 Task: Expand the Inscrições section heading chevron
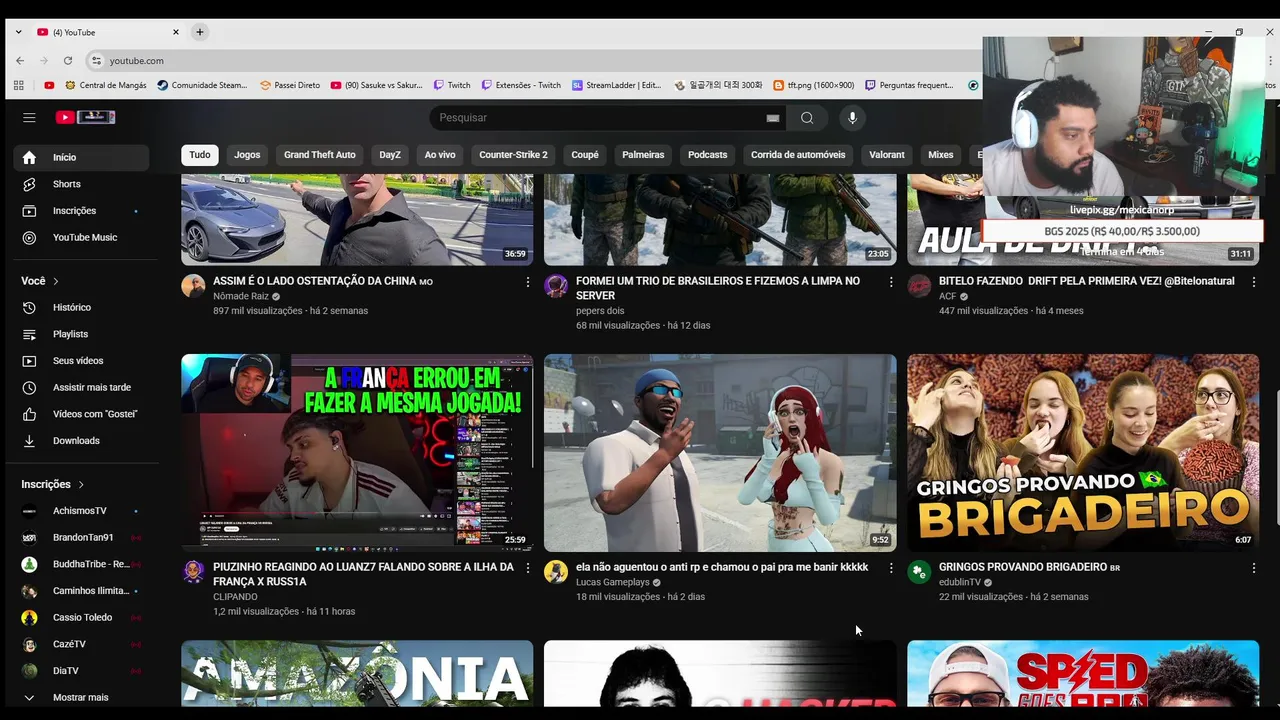(x=81, y=484)
